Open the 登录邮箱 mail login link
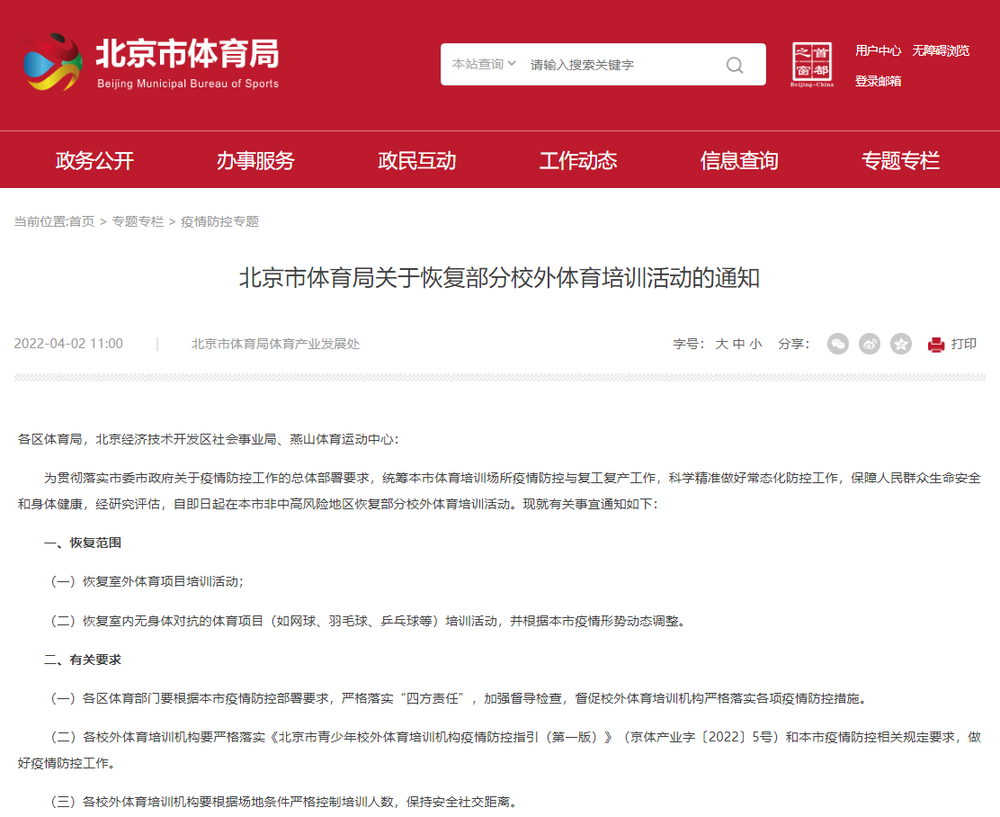Viewport: 1000px width, 817px height. click(877, 81)
